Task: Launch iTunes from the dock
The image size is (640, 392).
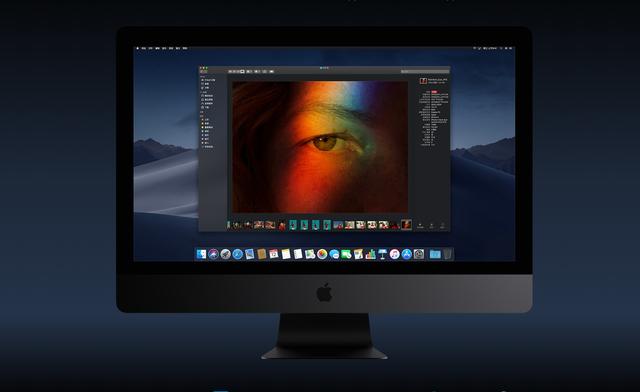Action: (x=394, y=254)
